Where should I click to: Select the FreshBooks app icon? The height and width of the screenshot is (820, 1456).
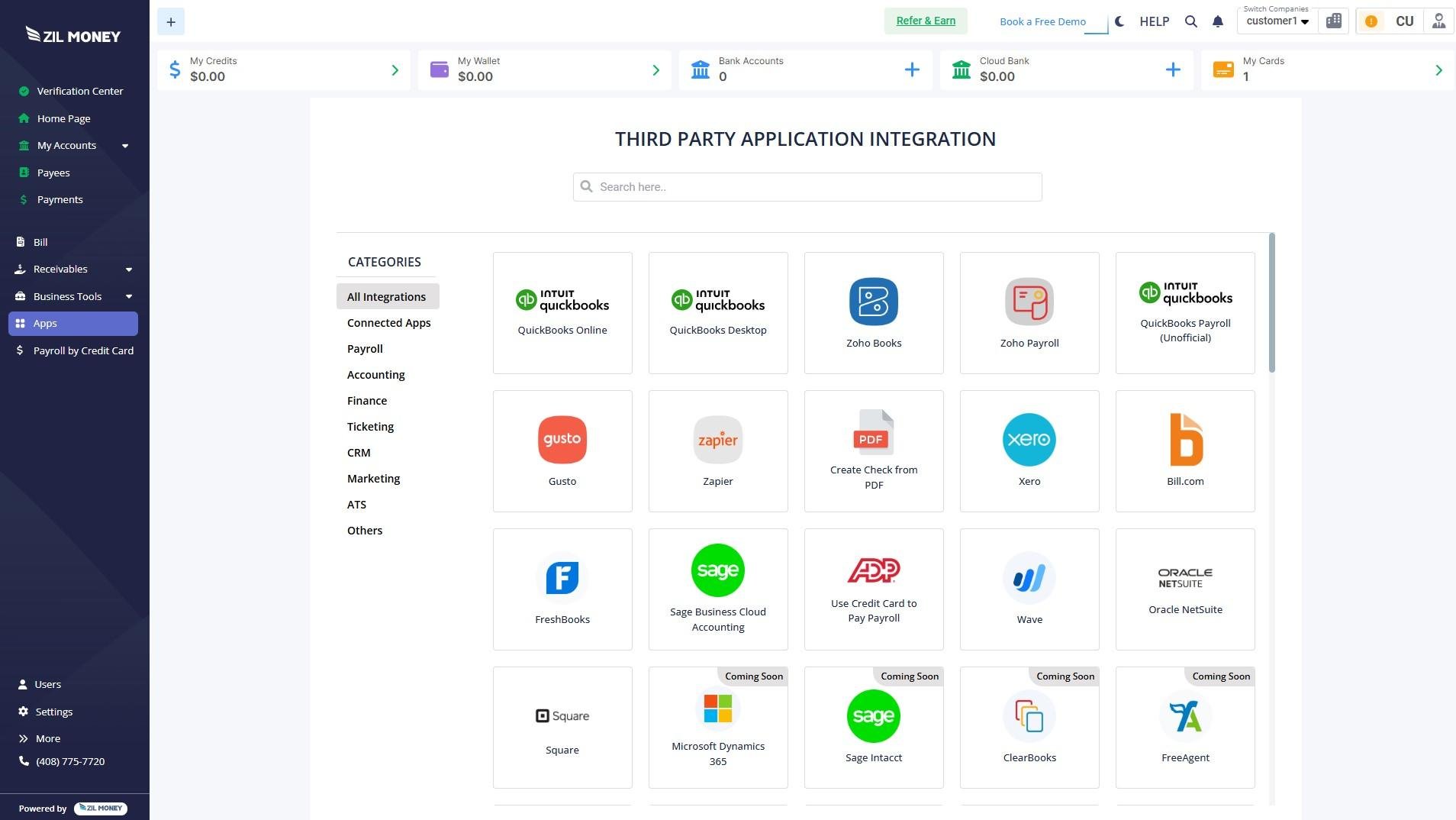(x=562, y=578)
